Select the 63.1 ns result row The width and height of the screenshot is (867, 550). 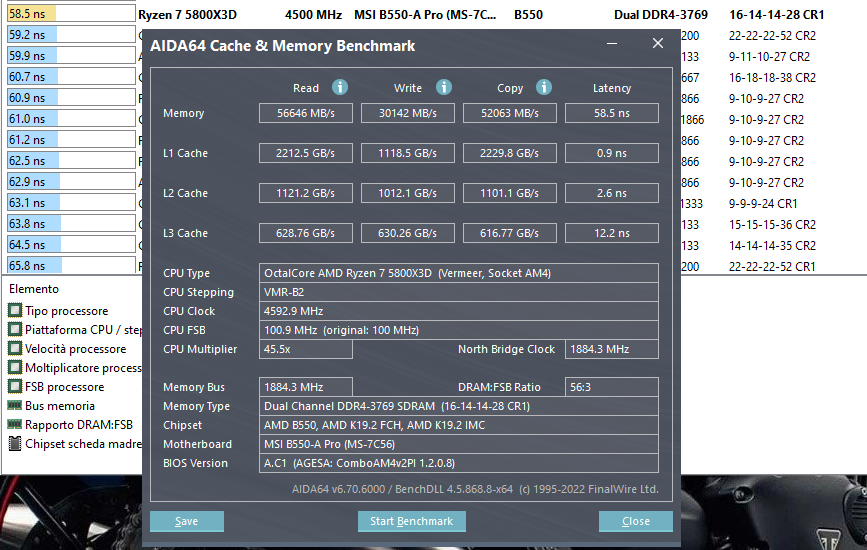71,202
